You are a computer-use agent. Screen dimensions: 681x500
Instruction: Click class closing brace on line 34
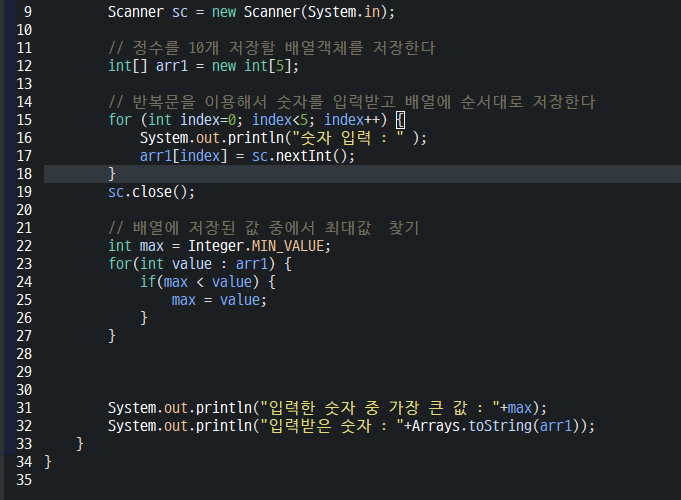(48, 462)
